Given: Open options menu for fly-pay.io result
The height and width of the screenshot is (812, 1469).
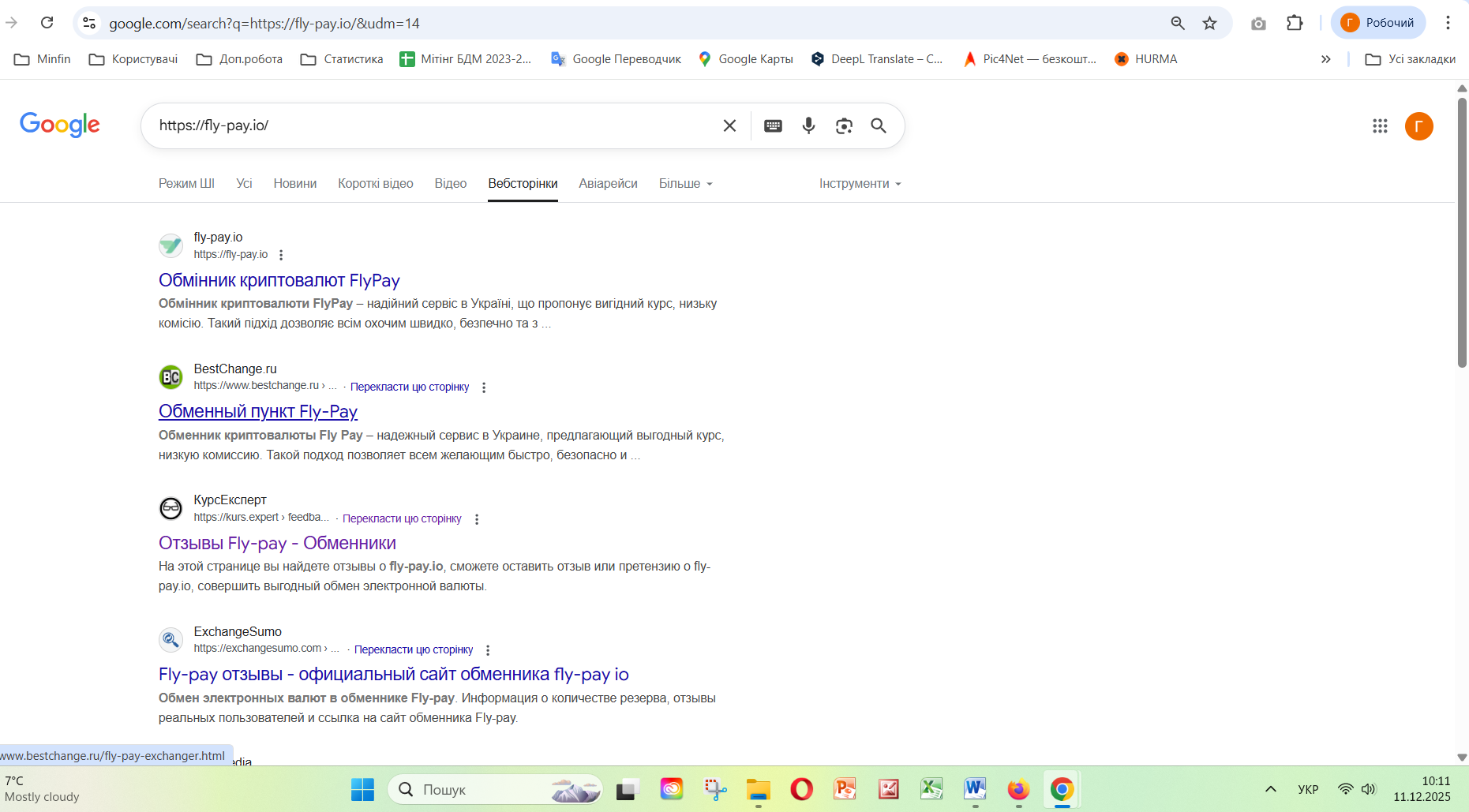Looking at the screenshot, I should (x=281, y=255).
